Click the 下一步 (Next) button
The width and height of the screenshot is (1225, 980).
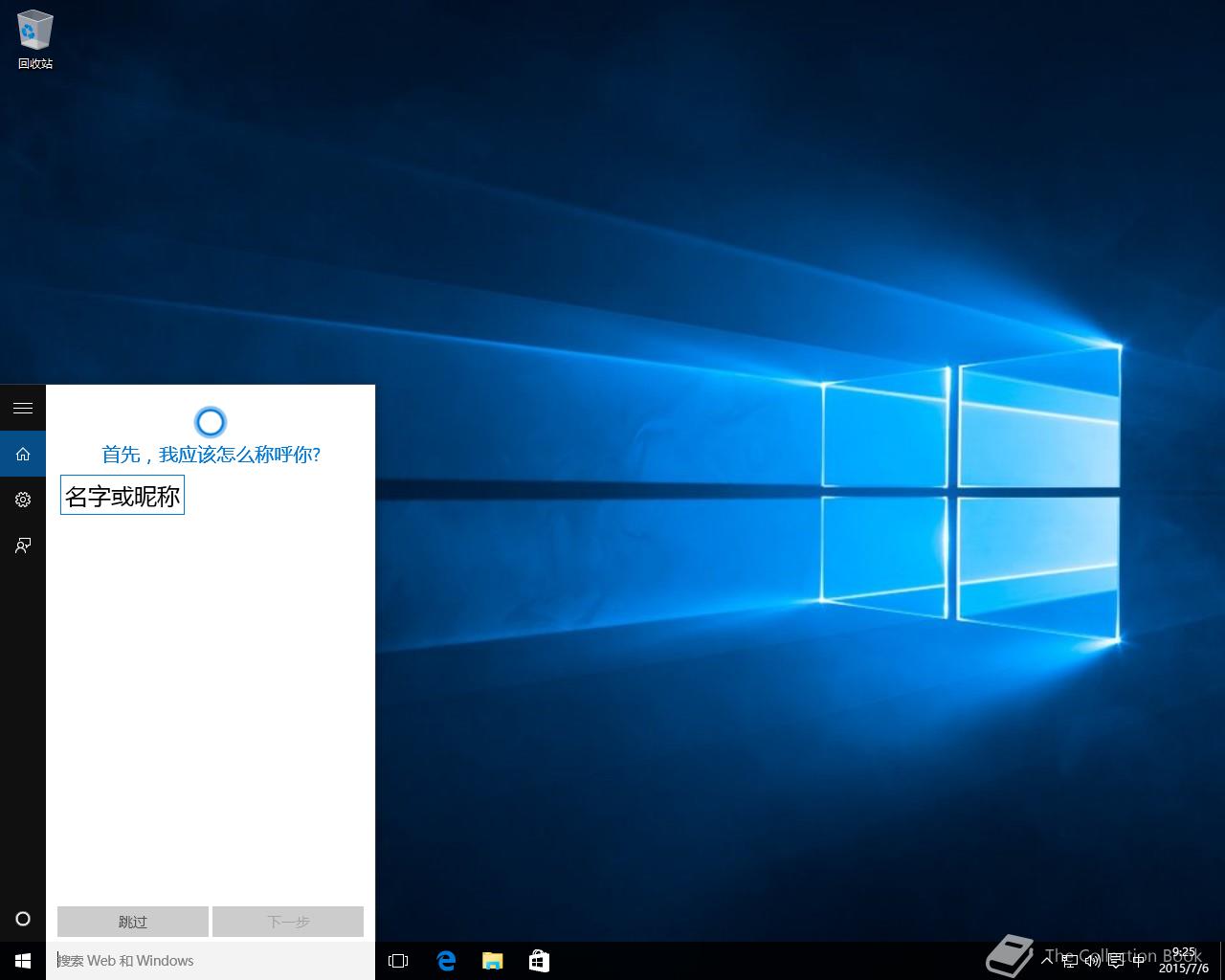click(288, 922)
